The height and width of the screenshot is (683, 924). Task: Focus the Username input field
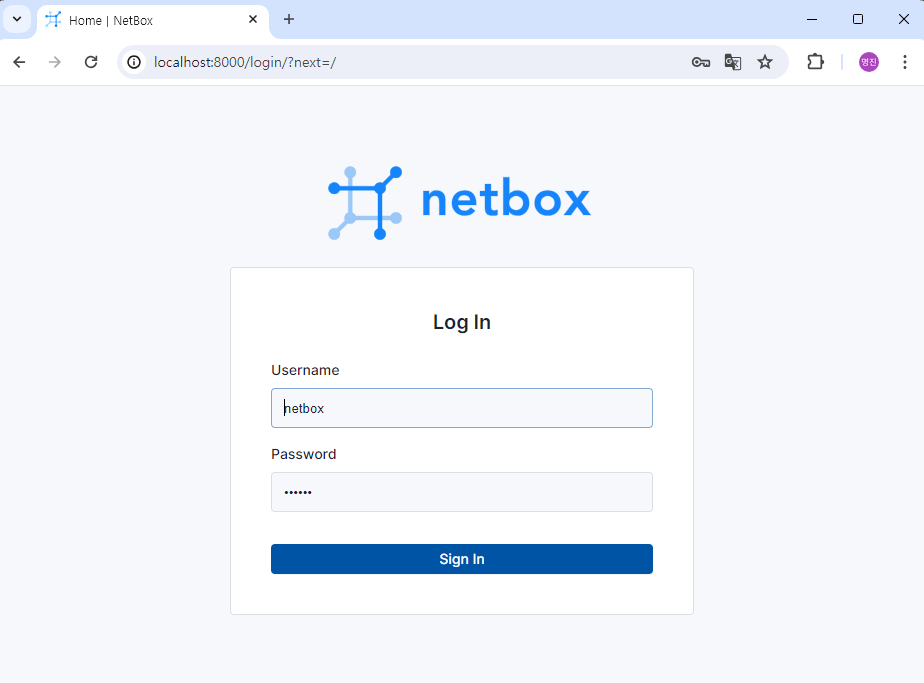462,408
